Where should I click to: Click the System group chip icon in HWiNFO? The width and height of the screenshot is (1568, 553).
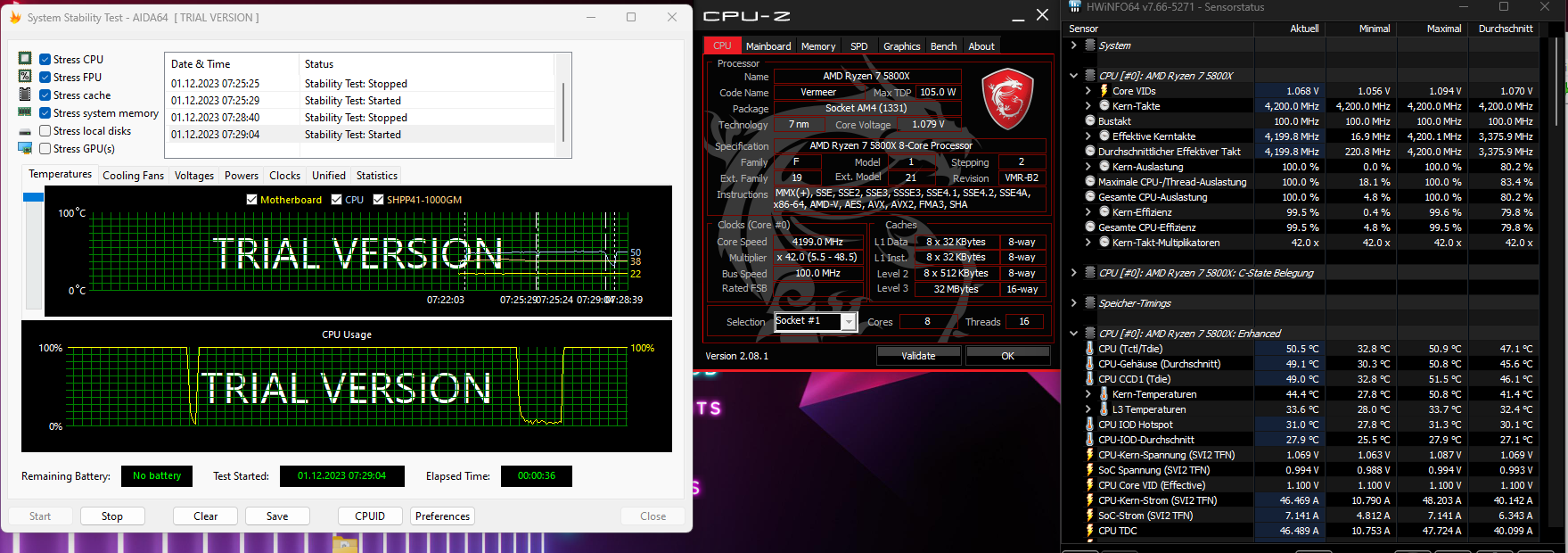click(x=1090, y=45)
